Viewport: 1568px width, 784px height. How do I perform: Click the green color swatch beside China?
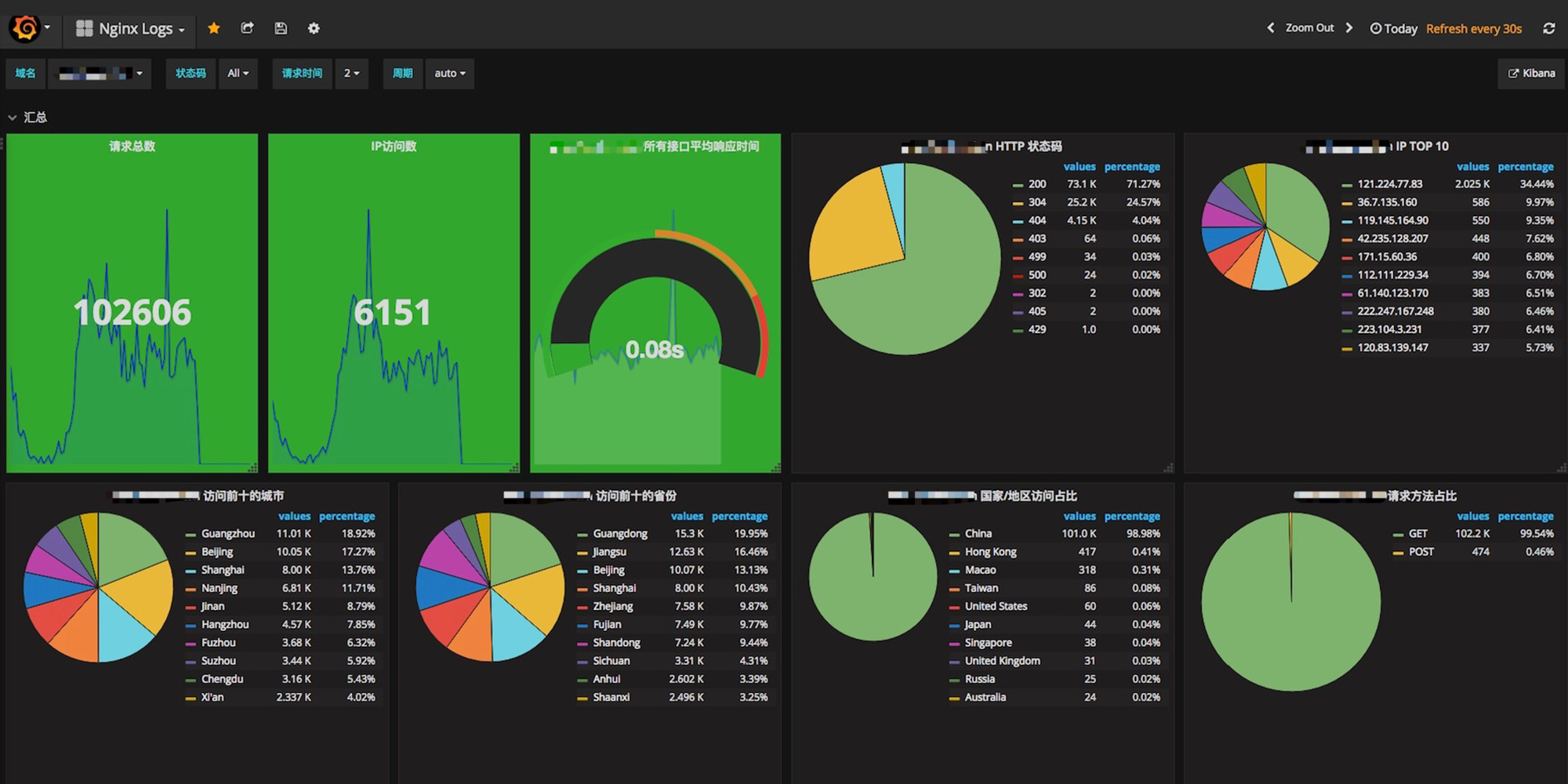[954, 535]
